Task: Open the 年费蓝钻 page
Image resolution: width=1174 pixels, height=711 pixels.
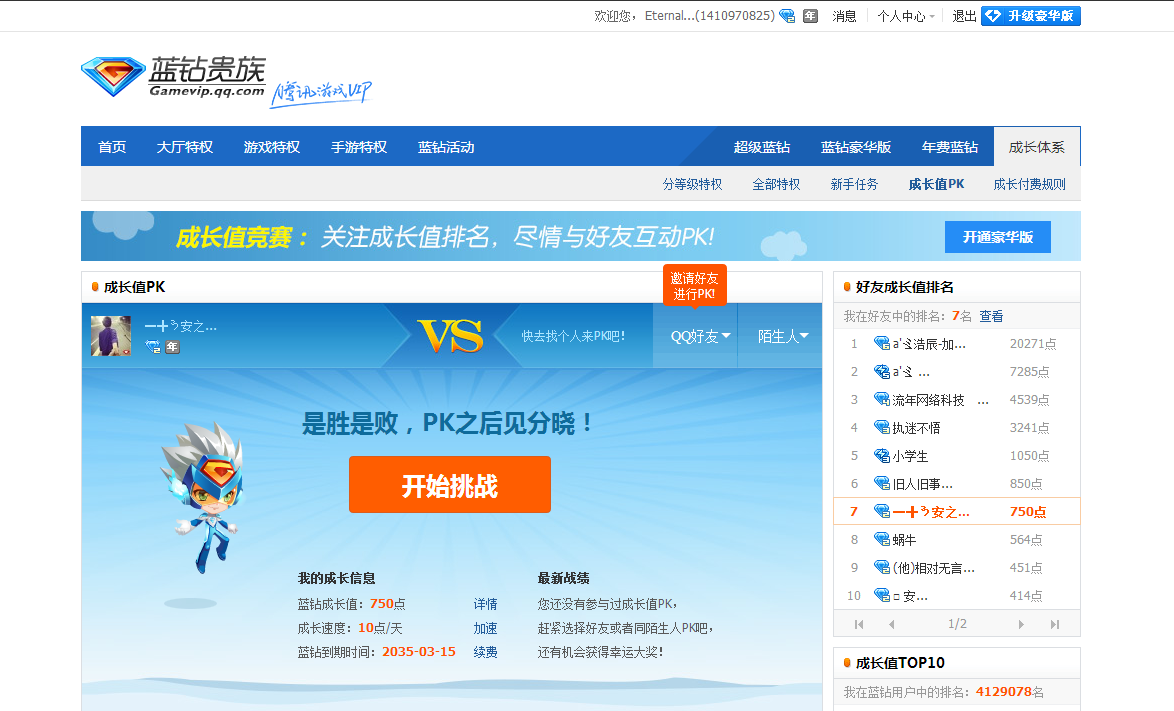Action: pyautogui.click(x=949, y=147)
